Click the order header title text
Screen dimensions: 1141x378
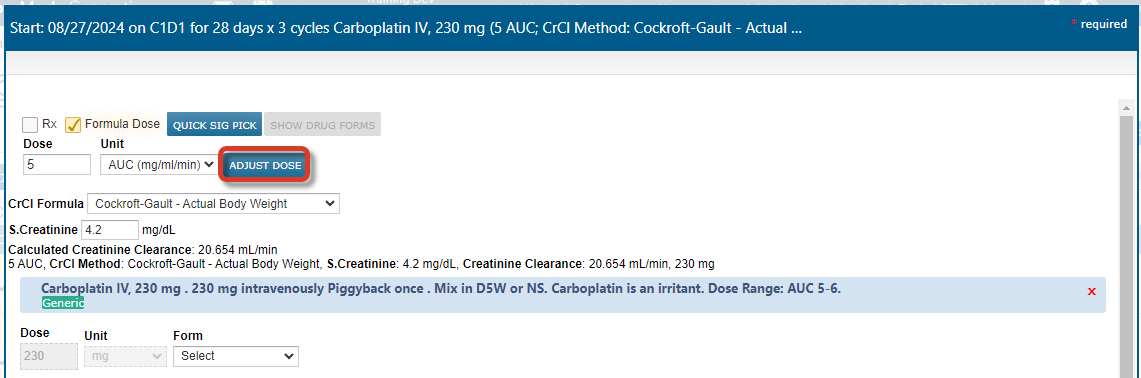406,28
